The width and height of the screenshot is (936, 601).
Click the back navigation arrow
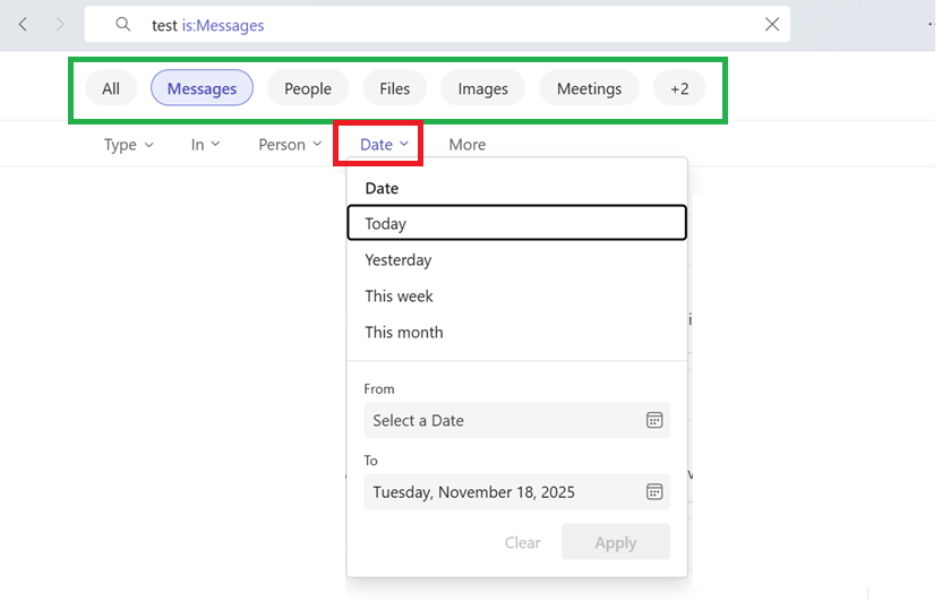coord(23,24)
